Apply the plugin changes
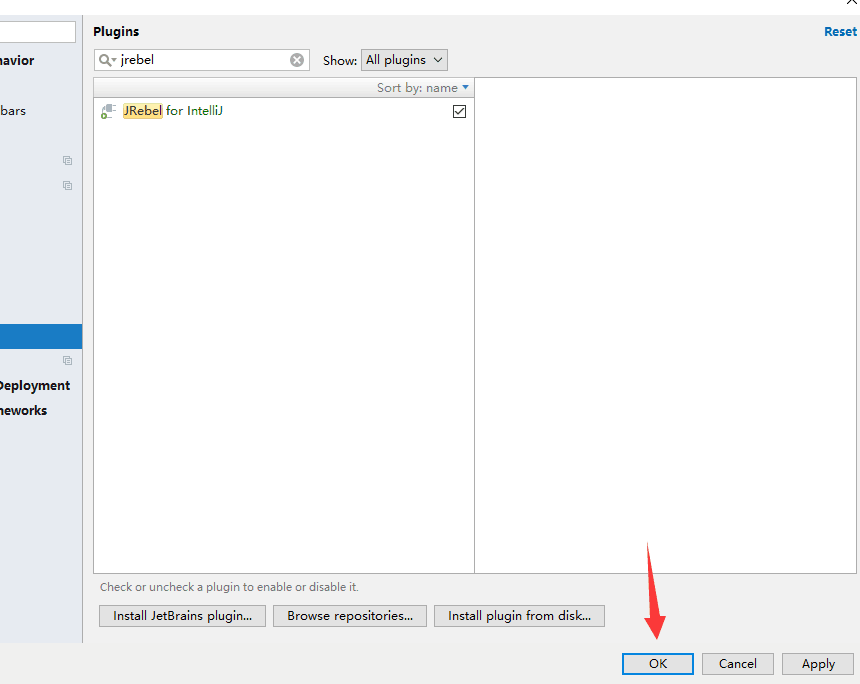 tap(818, 664)
